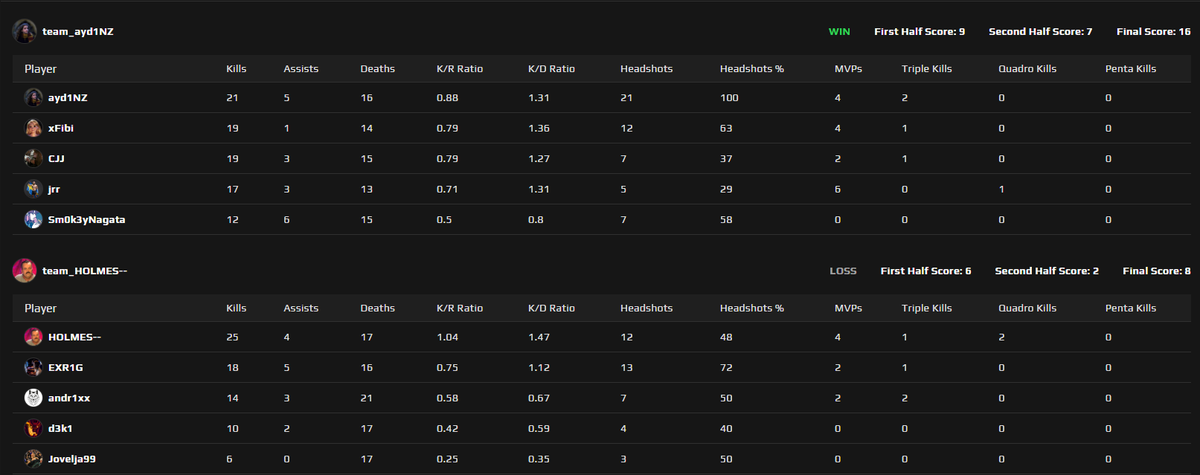Open ayd1NZ player profile name

(69, 98)
